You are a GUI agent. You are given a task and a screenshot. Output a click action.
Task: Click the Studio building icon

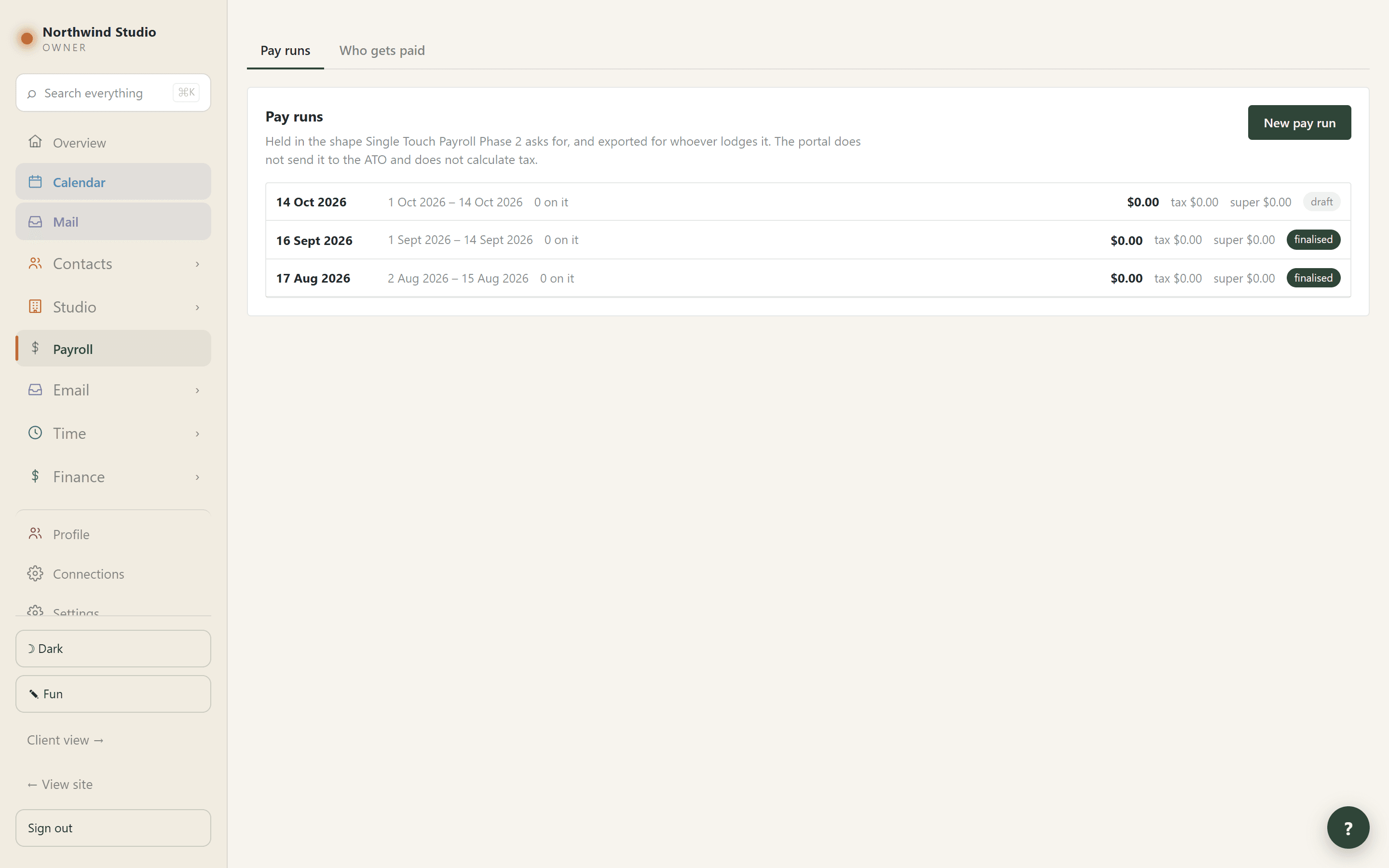point(35,307)
